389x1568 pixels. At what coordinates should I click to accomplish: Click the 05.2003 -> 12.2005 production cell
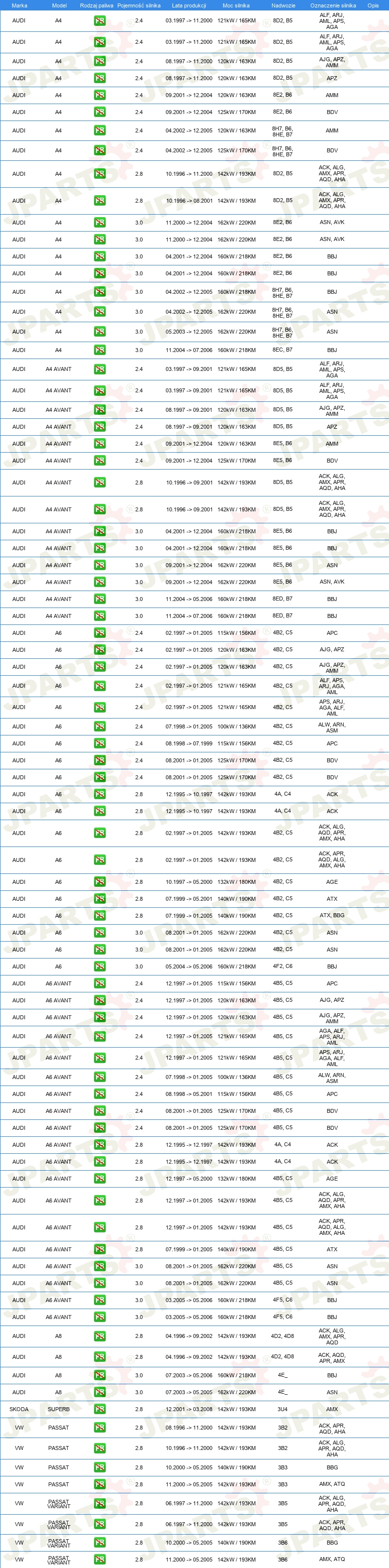(189, 332)
